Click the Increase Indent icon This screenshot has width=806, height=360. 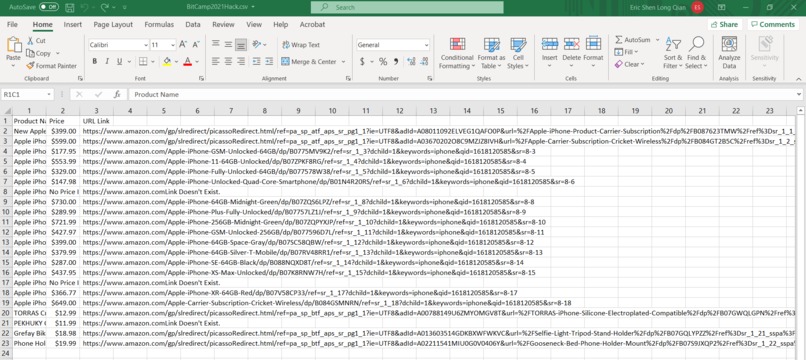pos(269,62)
